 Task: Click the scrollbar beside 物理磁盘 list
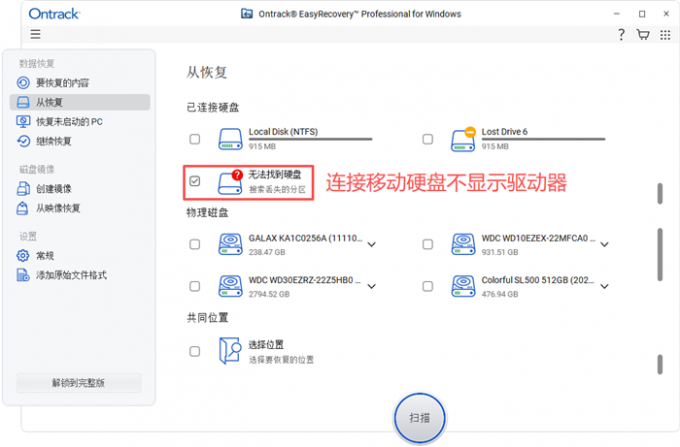coord(660,254)
